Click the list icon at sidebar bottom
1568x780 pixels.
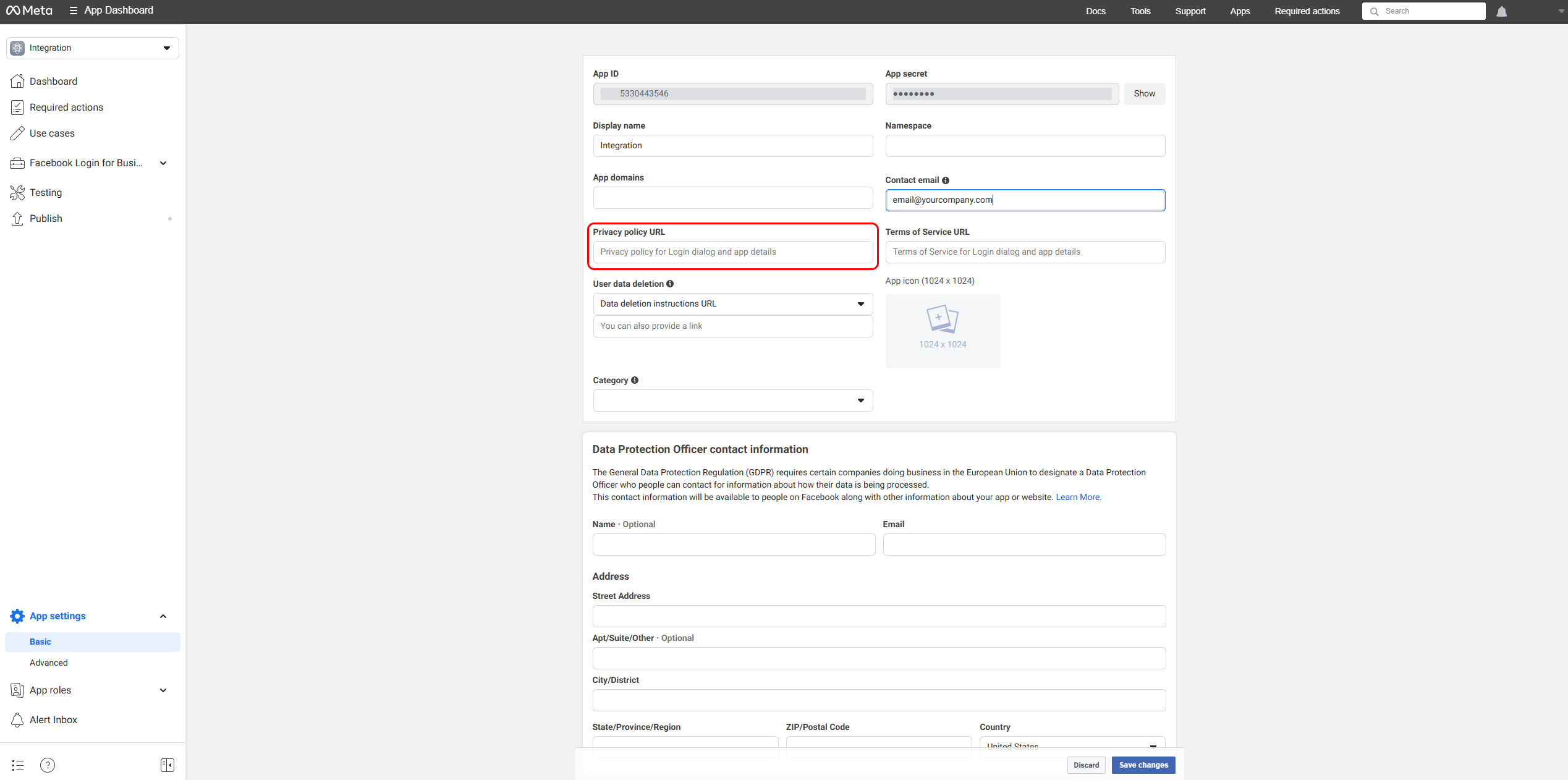tap(18, 765)
